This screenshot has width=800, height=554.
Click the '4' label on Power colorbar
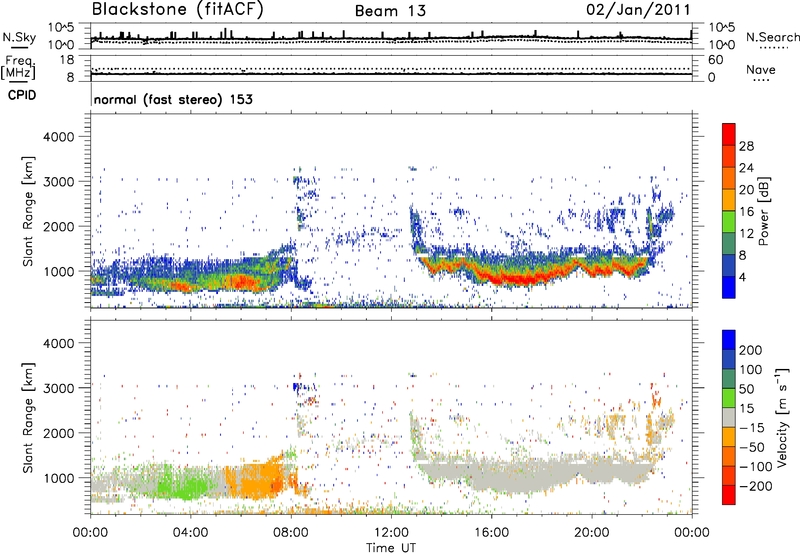point(742,277)
